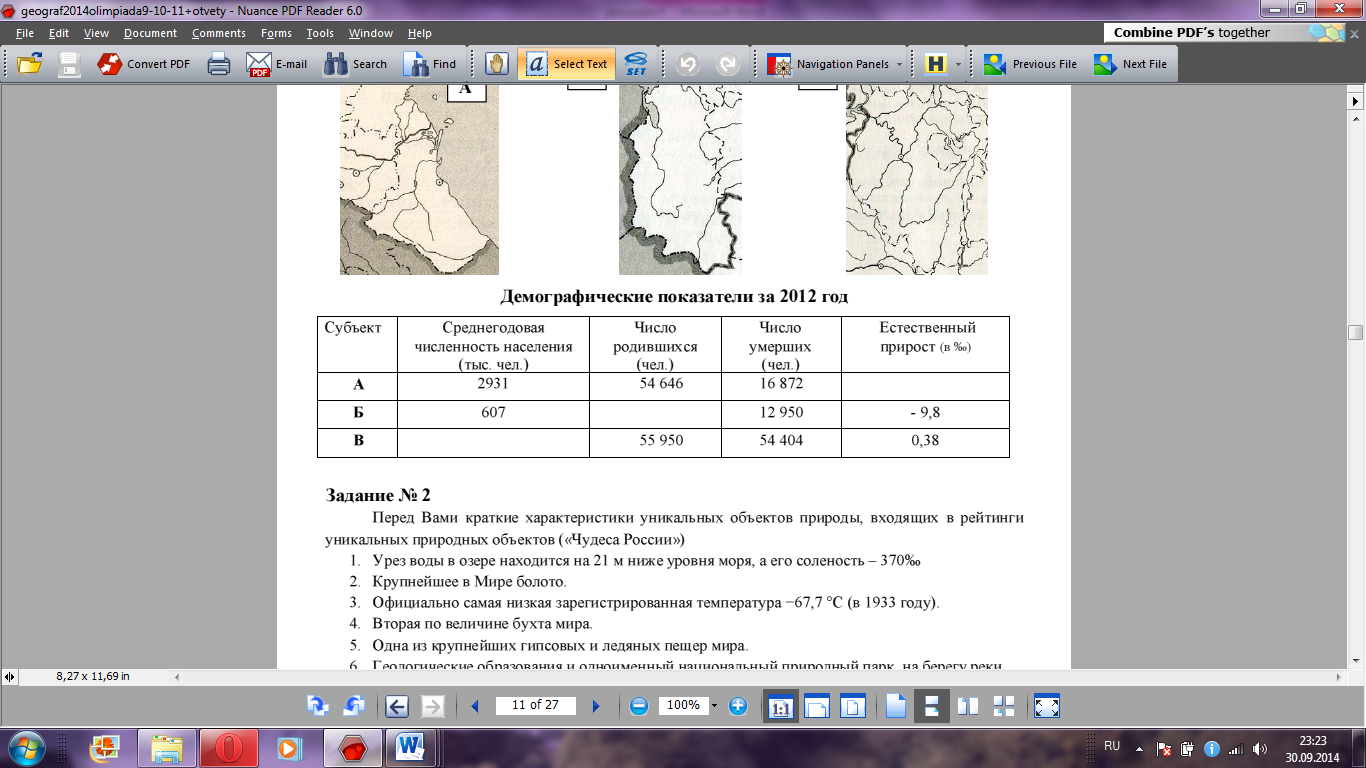Image resolution: width=1366 pixels, height=768 pixels.
Task: Click the Save disk icon
Action: [69, 64]
